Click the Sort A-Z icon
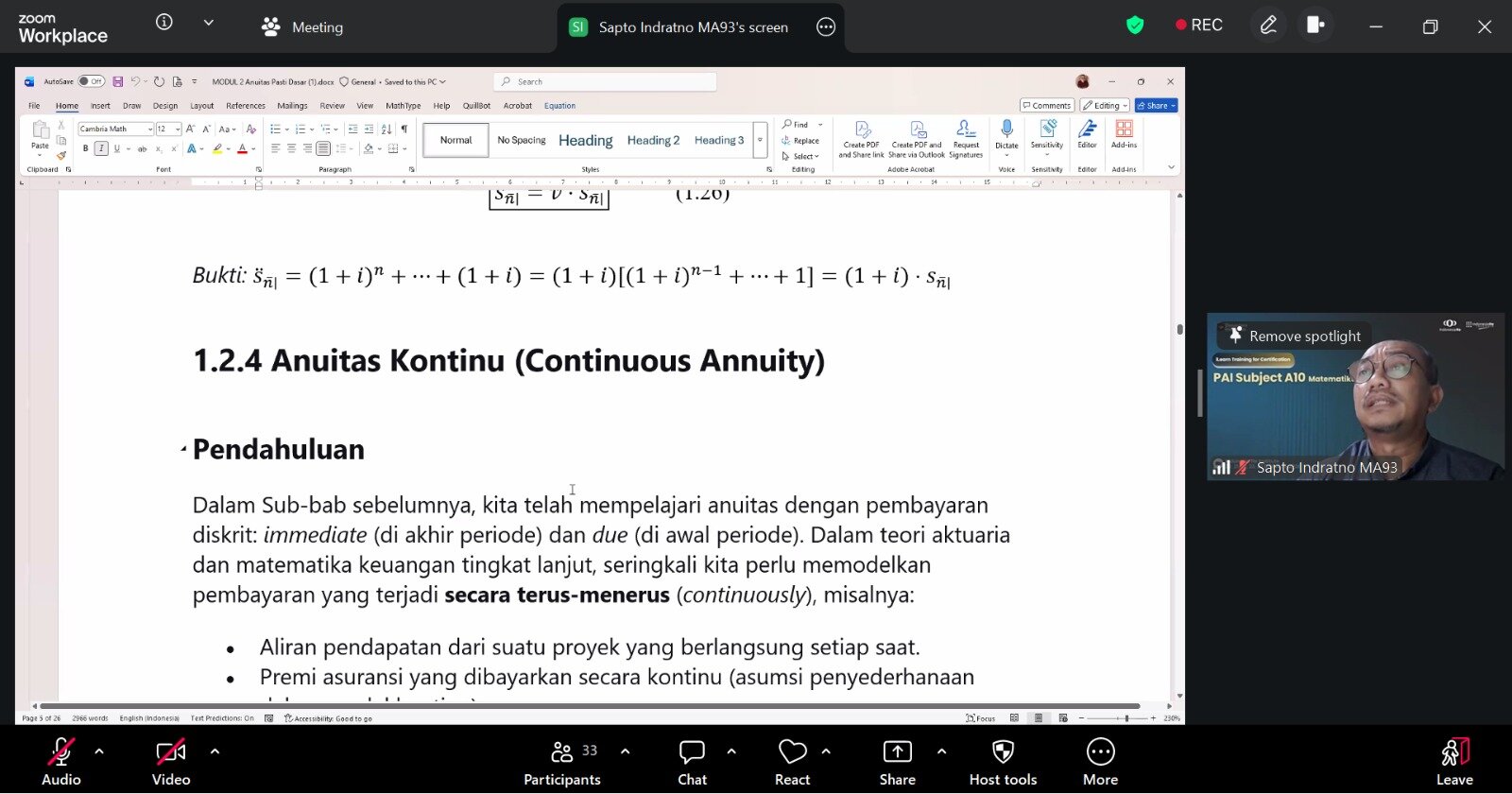 (386, 129)
